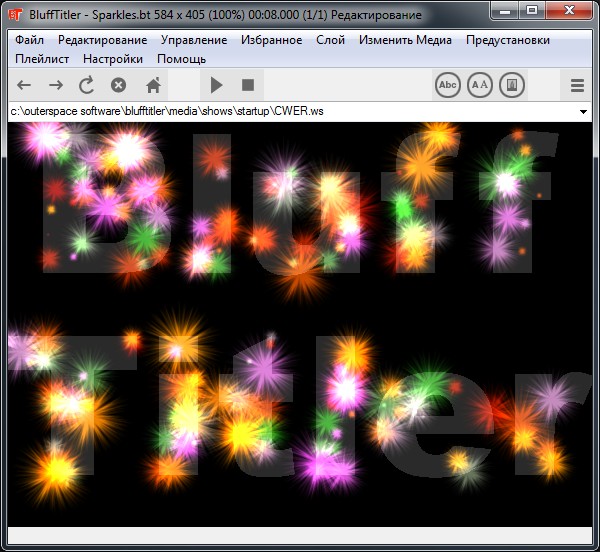Viewport: 600px width, 552px height.
Task: Play the show with the play button
Action: click(x=216, y=86)
